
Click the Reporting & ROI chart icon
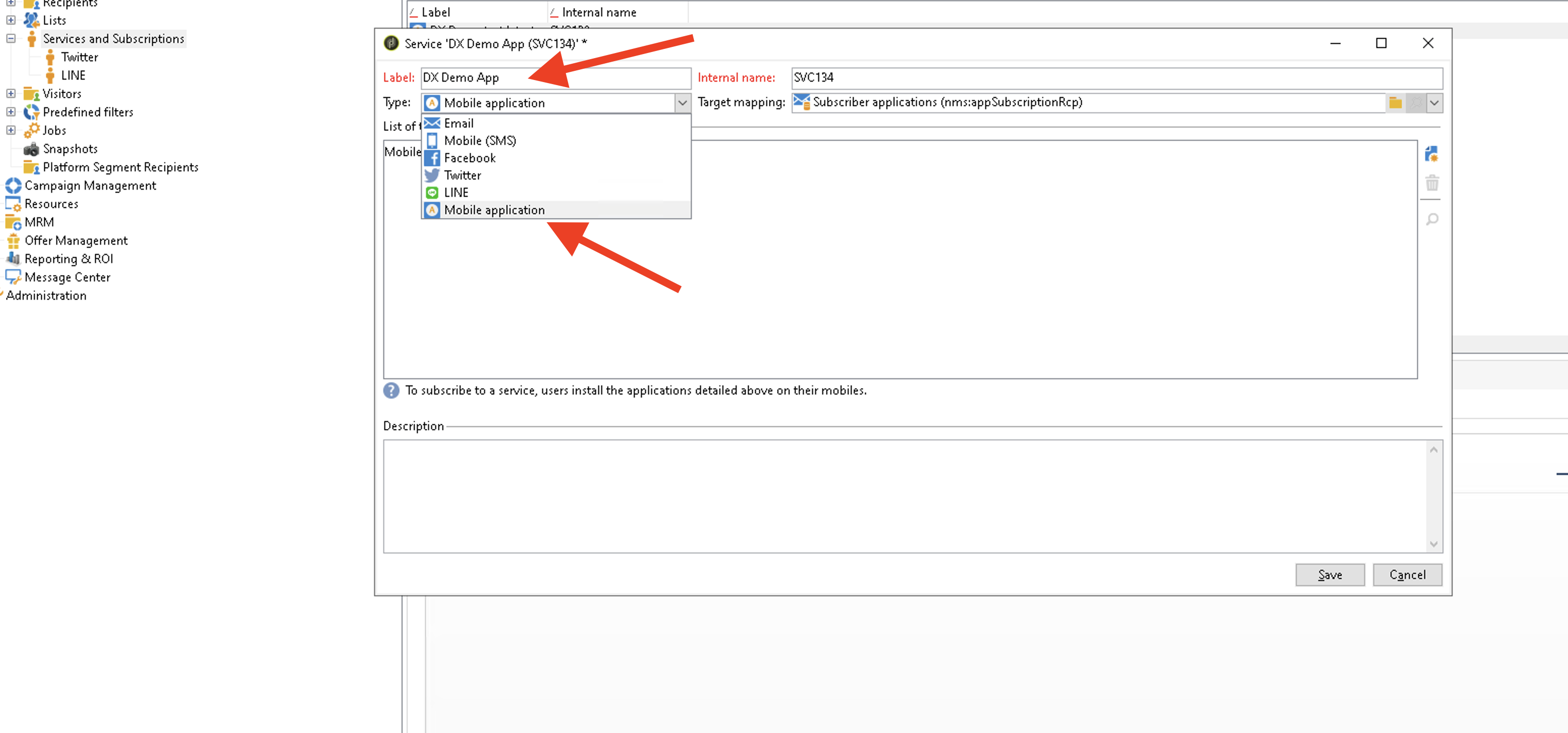coord(13,259)
